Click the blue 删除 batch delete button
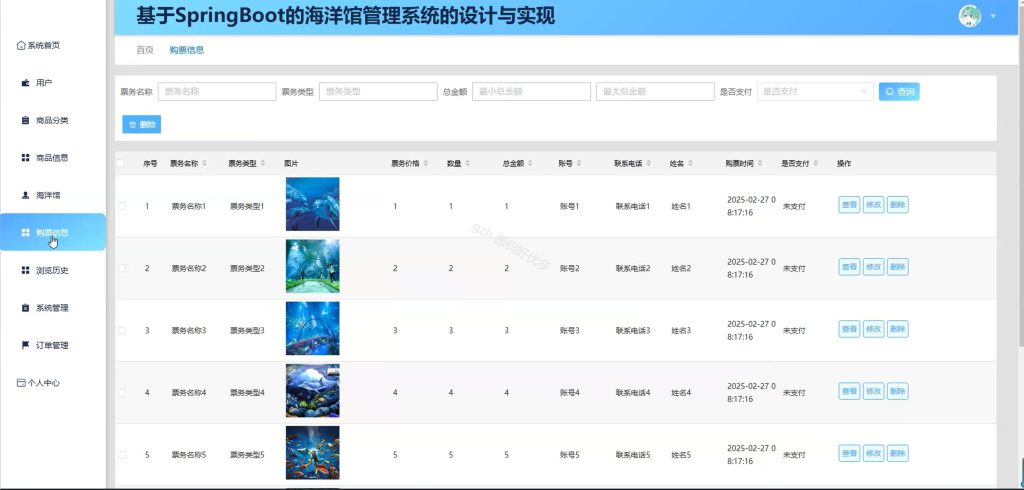This screenshot has height=490, width=1024. pyautogui.click(x=142, y=124)
